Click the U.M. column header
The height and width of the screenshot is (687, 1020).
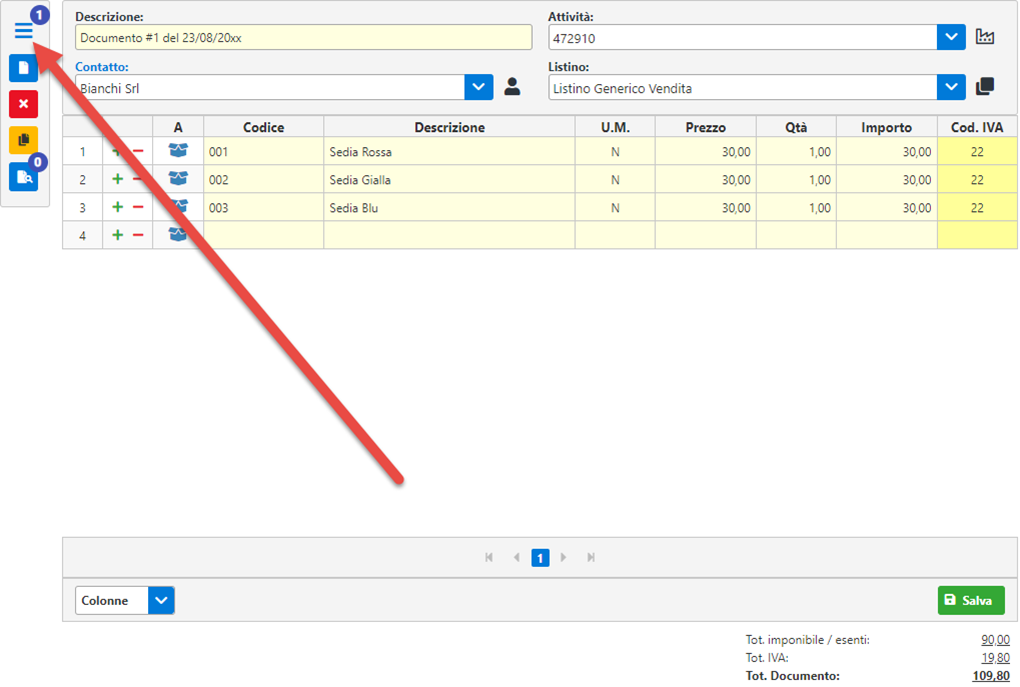pyautogui.click(x=615, y=127)
